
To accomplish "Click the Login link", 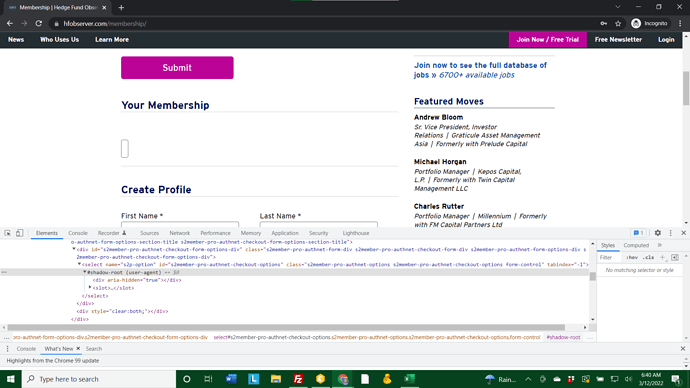I will click(x=666, y=40).
